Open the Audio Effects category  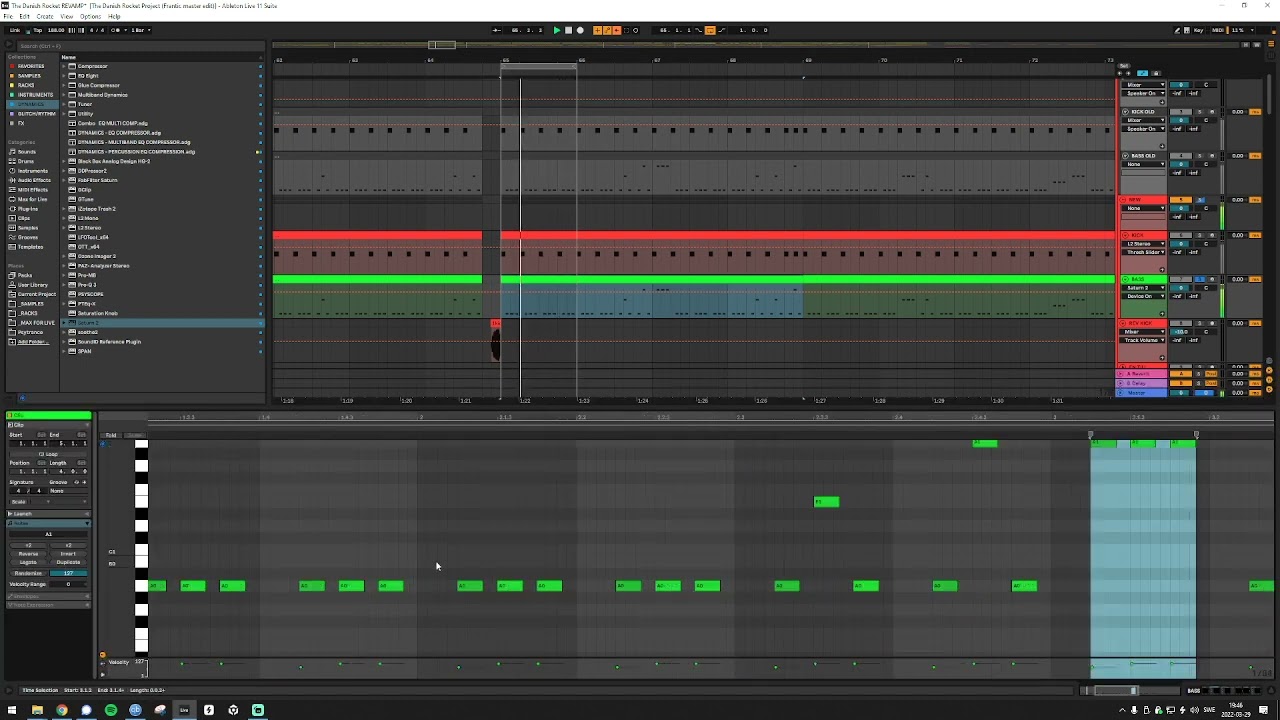coord(33,180)
